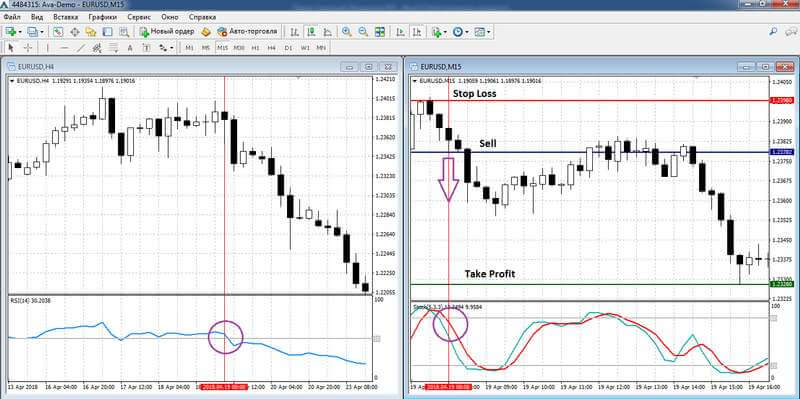Click the indicators list icon
Screen dimensions: 800x399
coord(436,32)
